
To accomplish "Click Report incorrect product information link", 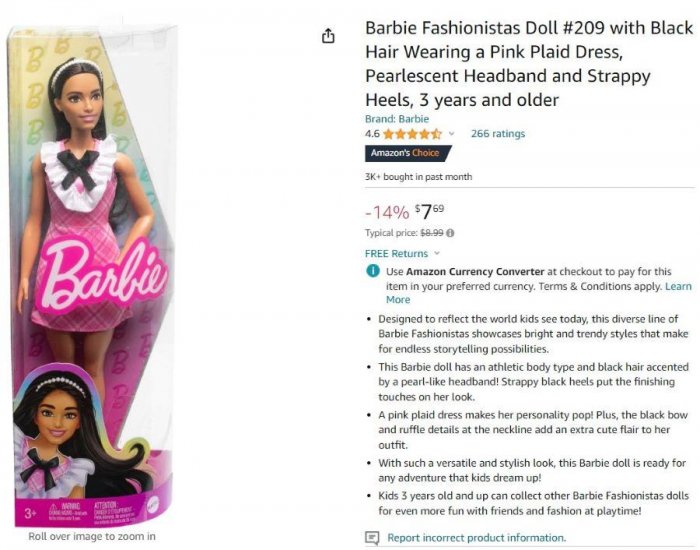I will coord(476,538).
